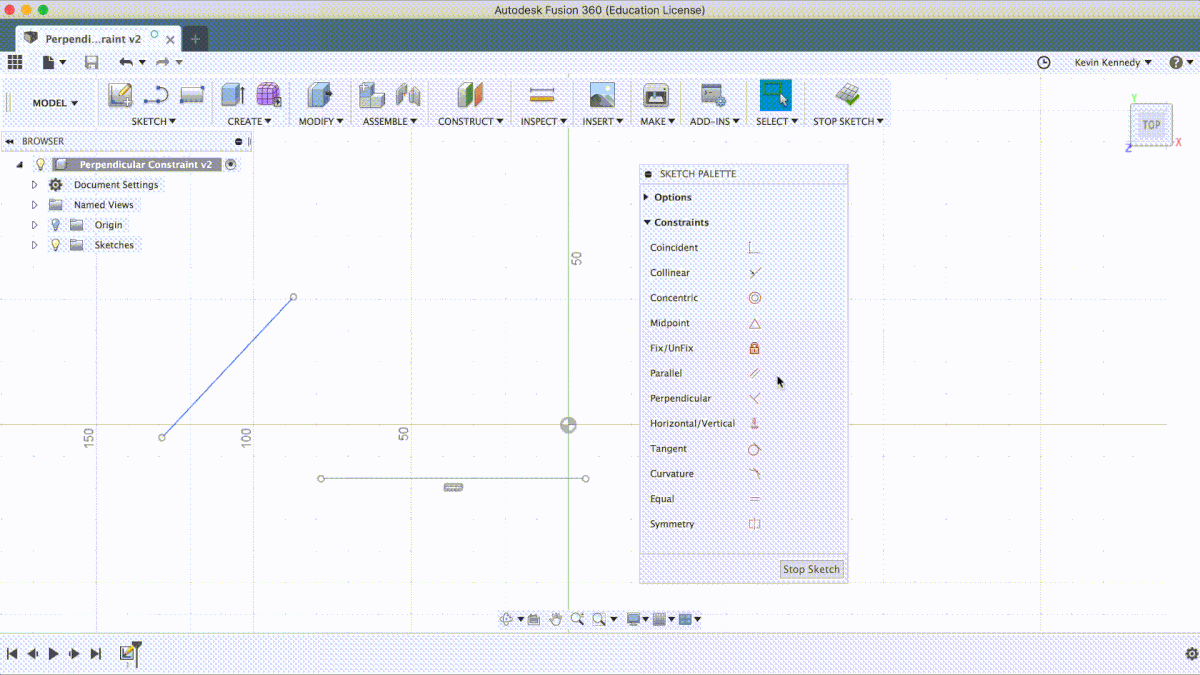Click the timeline Play button

54,654
